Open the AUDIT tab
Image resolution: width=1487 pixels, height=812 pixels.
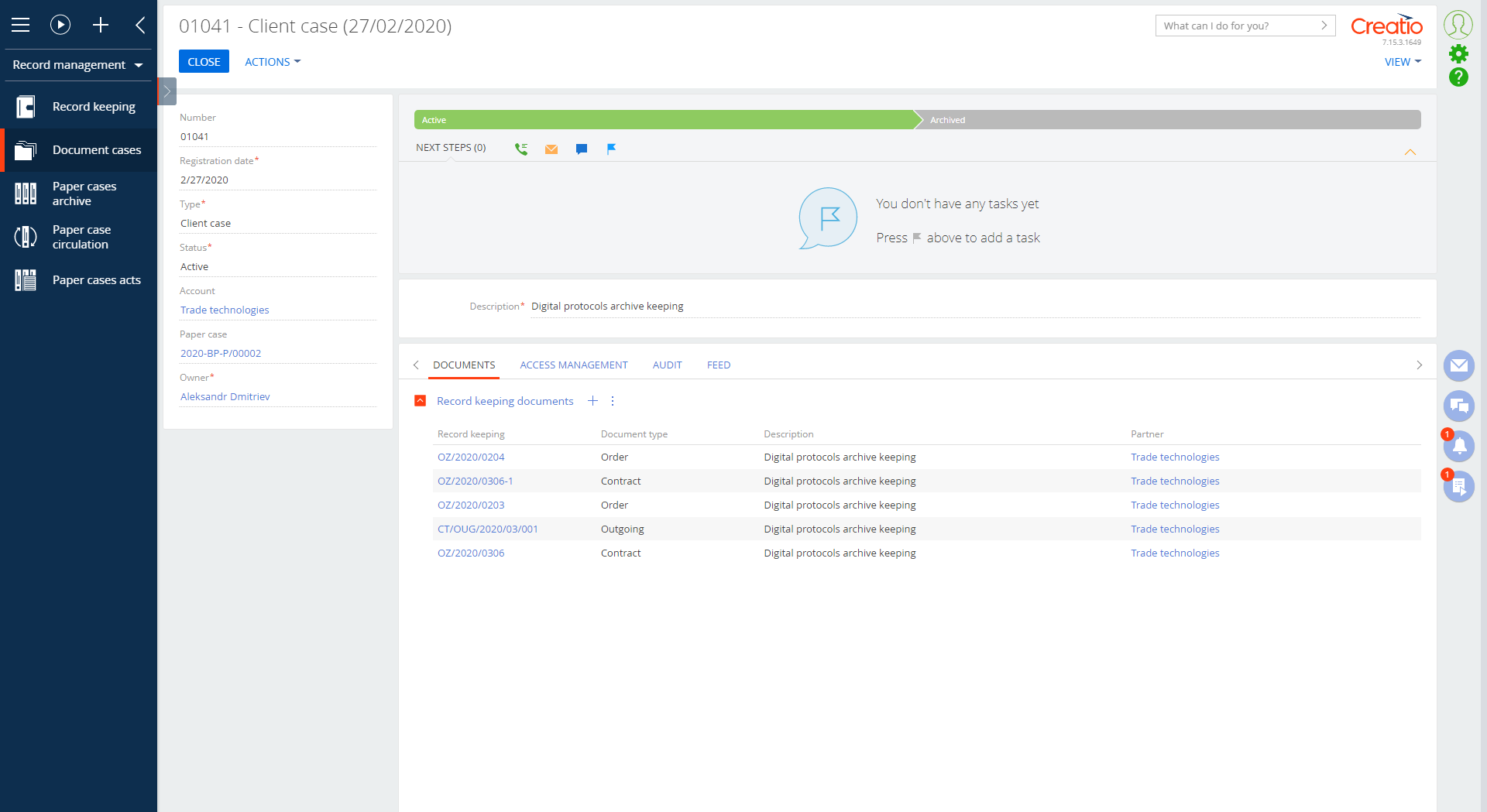[667, 365]
